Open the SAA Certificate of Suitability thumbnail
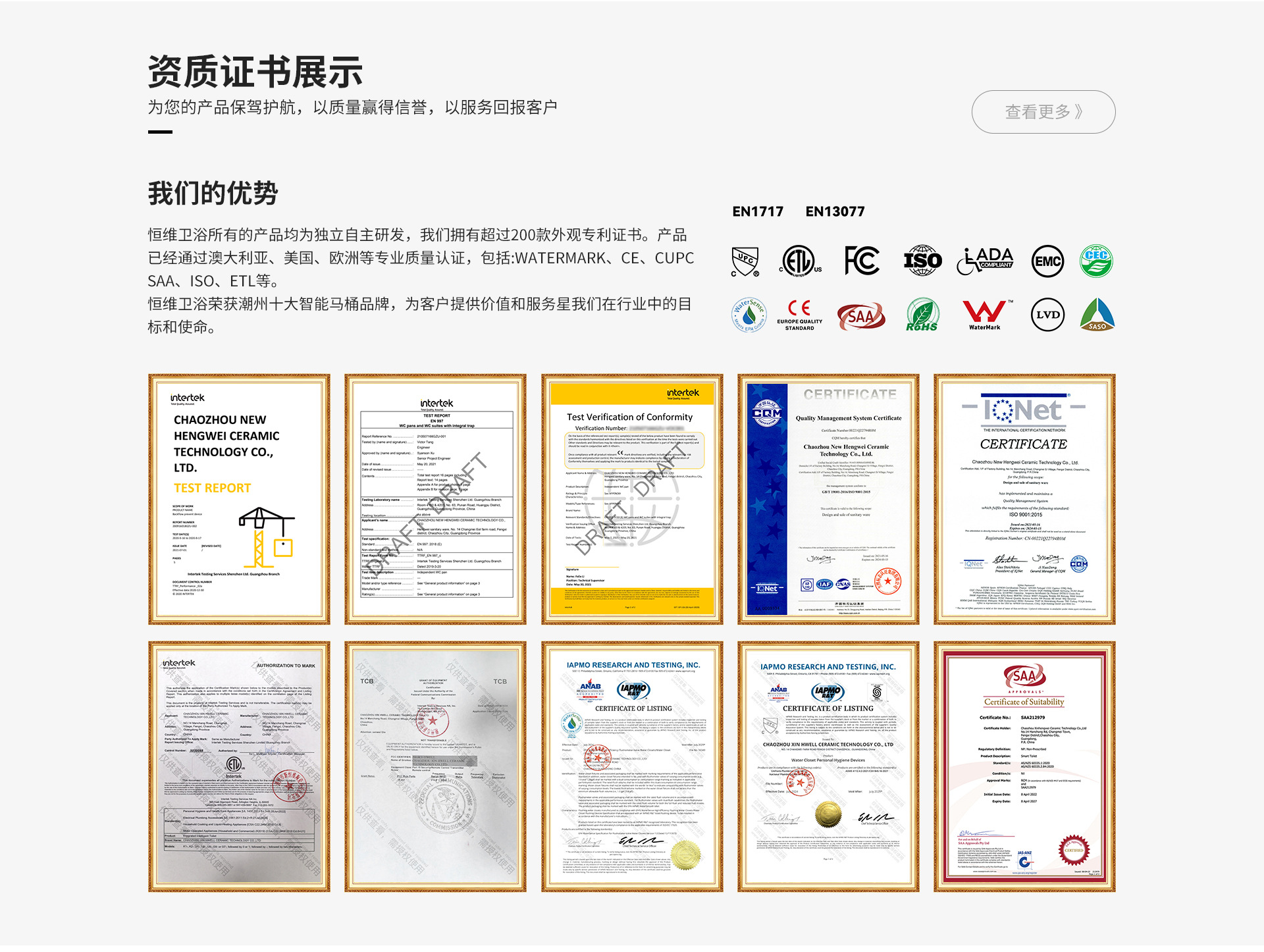The image size is (1264, 952). pos(1024,766)
